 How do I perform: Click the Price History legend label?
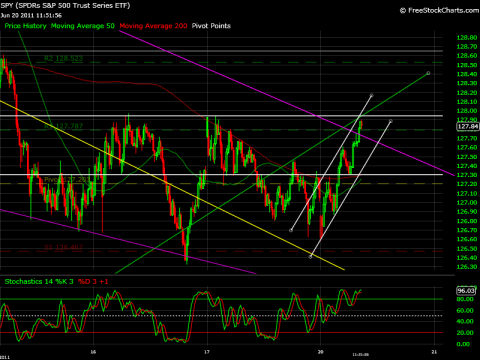25,26
